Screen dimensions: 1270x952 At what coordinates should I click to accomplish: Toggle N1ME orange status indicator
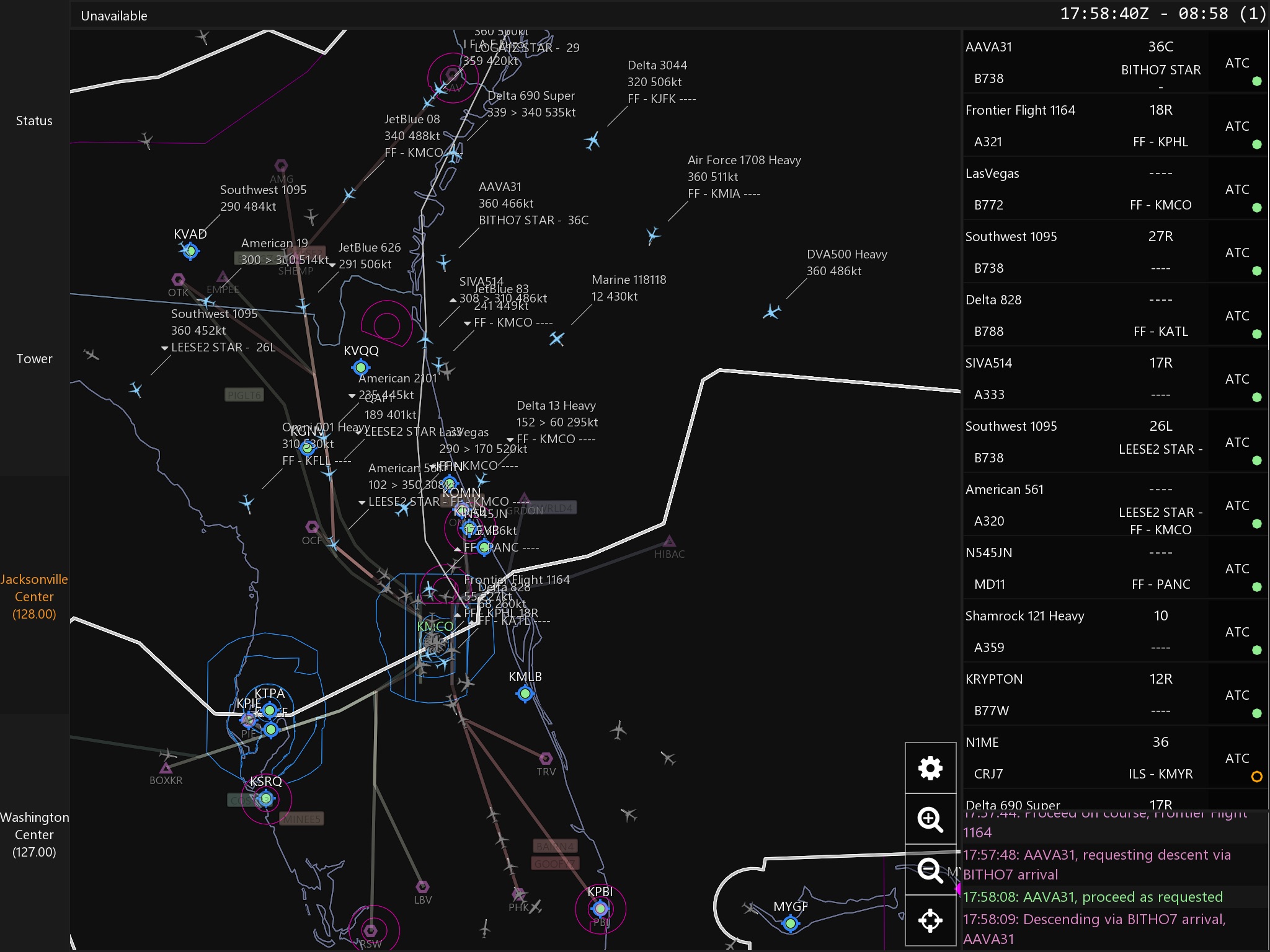tap(1256, 776)
